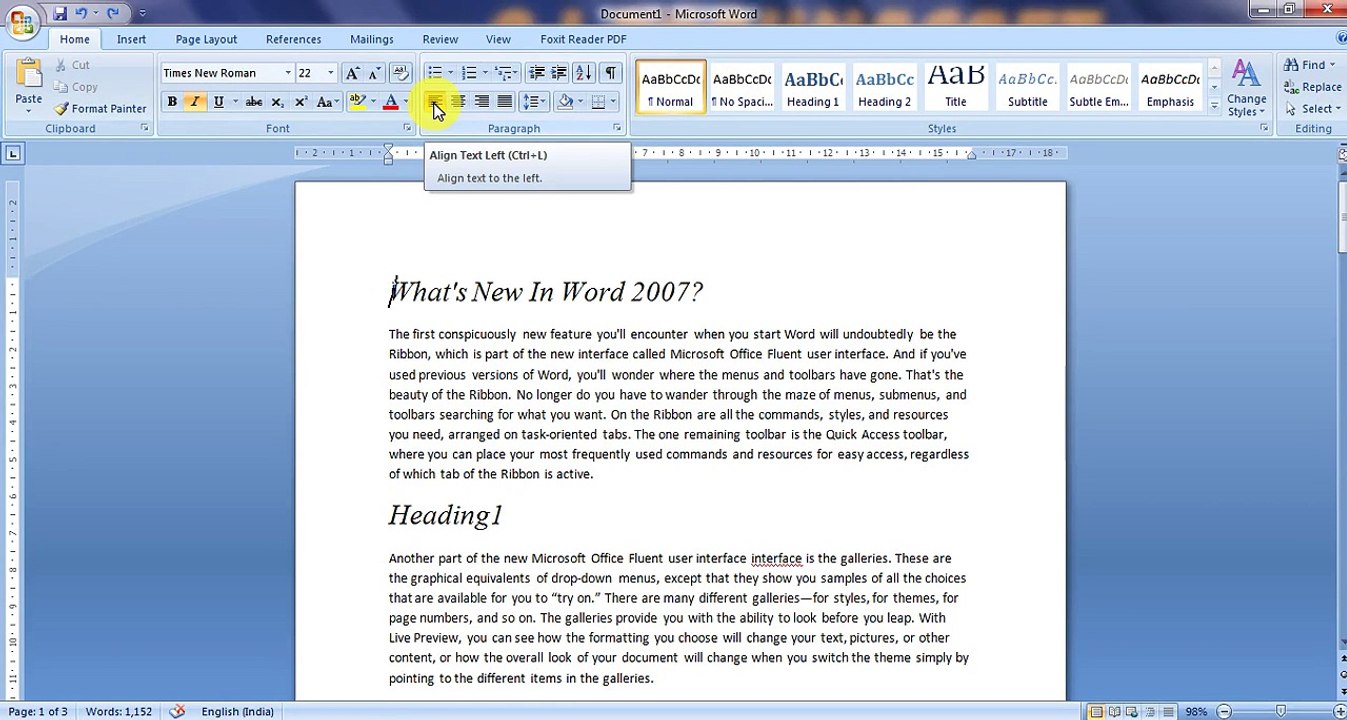Toggle superscript formatting

300,102
